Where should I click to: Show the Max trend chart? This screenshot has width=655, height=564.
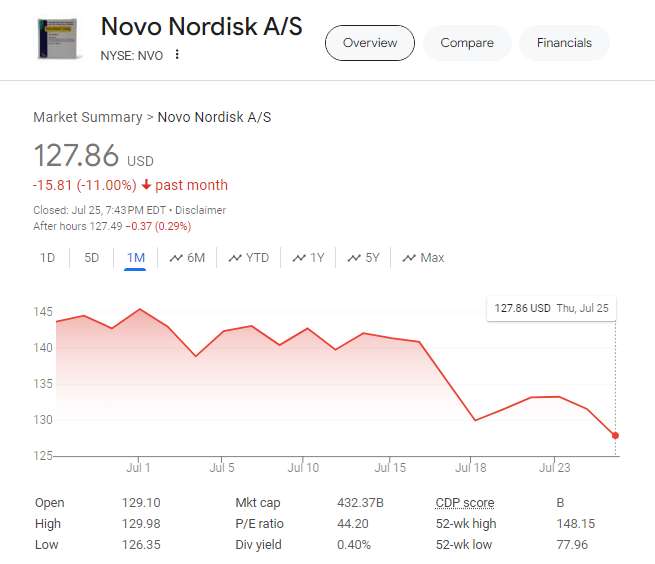(x=423, y=258)
